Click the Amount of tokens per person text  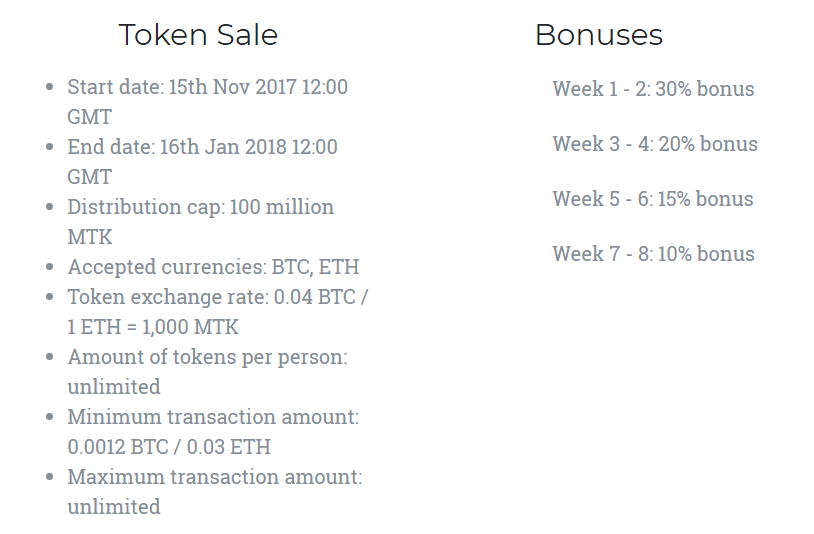point(207,357)
